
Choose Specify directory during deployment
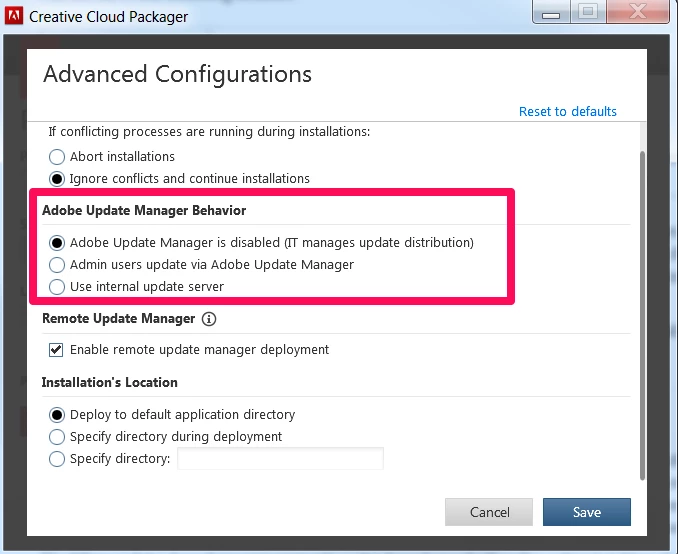coord(57,437)
